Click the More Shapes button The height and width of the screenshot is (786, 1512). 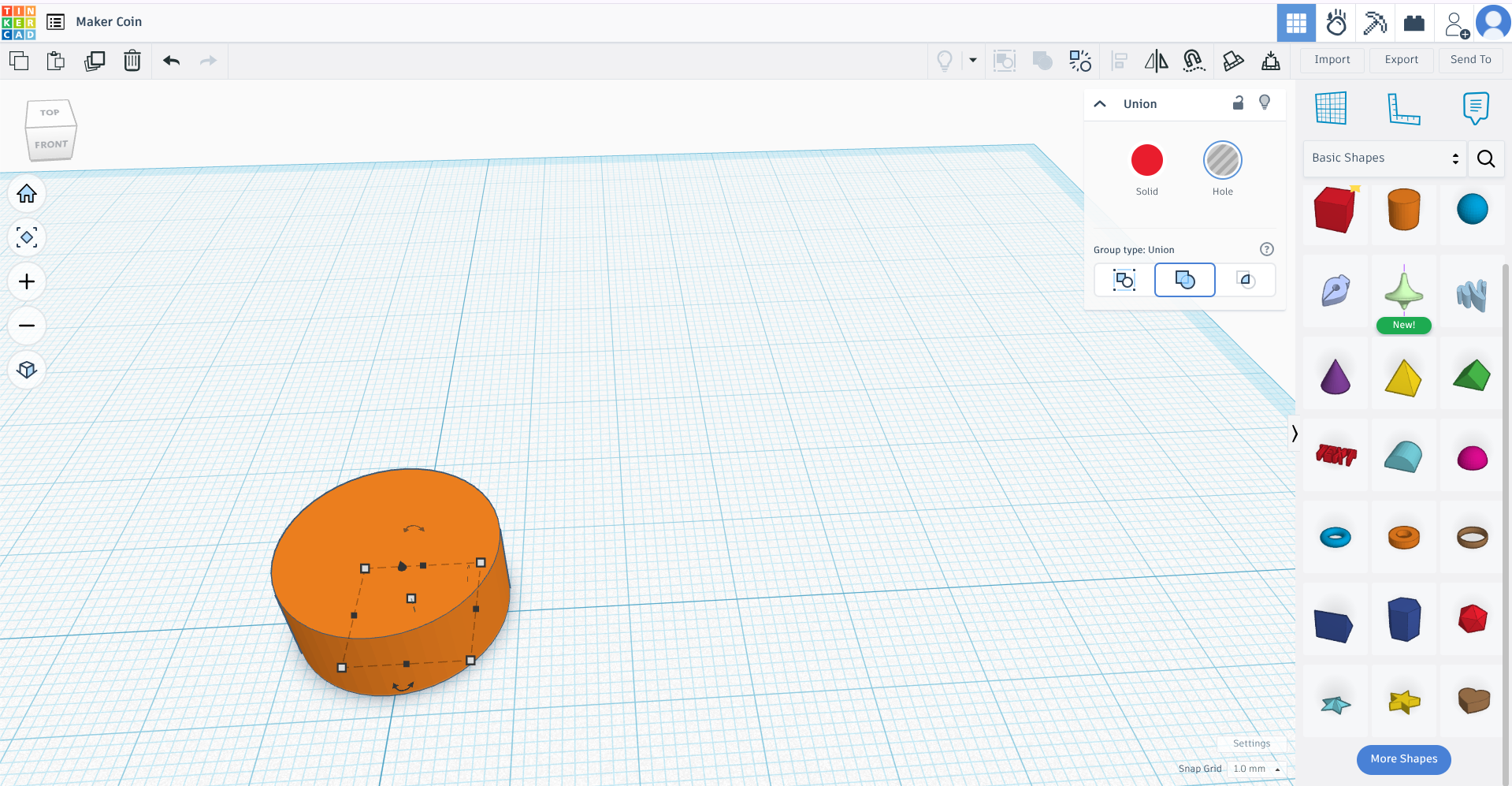1404,759
